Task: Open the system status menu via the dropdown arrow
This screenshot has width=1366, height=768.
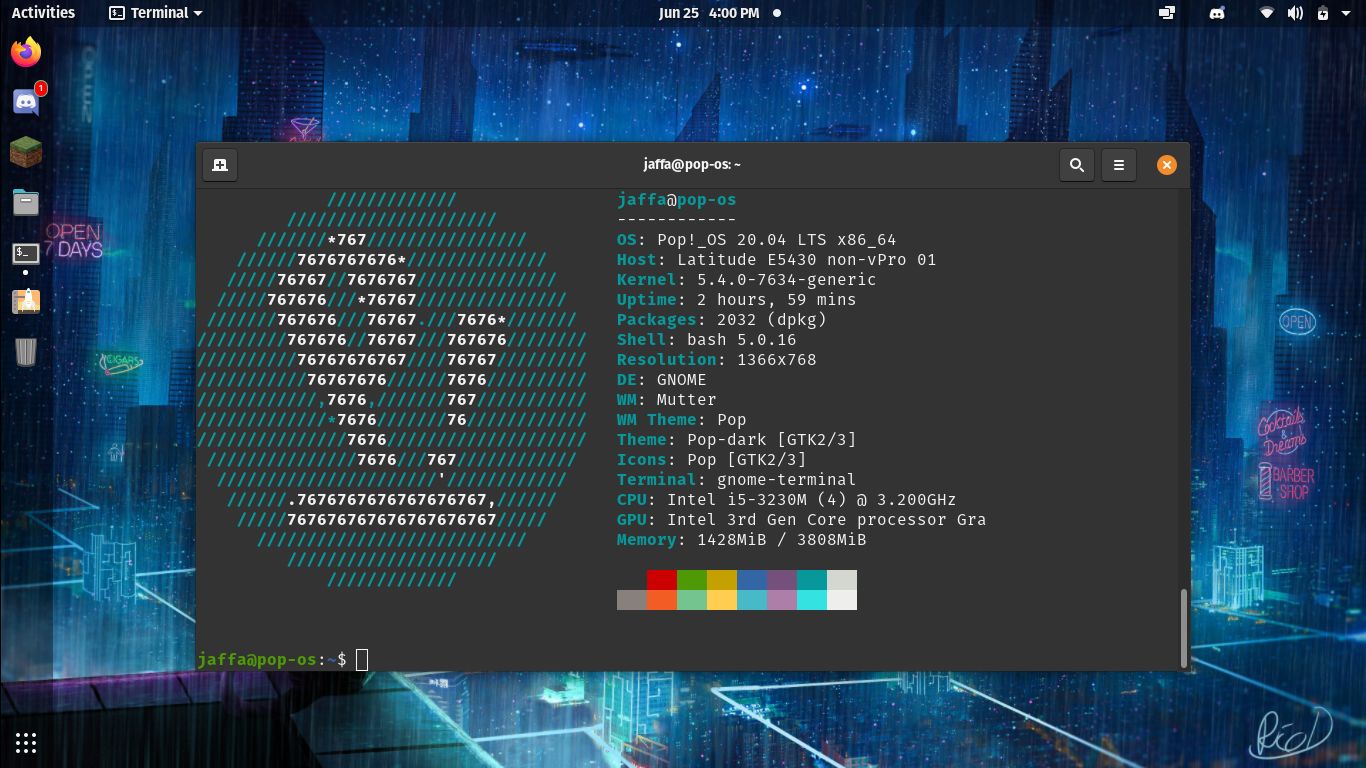Action: pos(1344,13)
